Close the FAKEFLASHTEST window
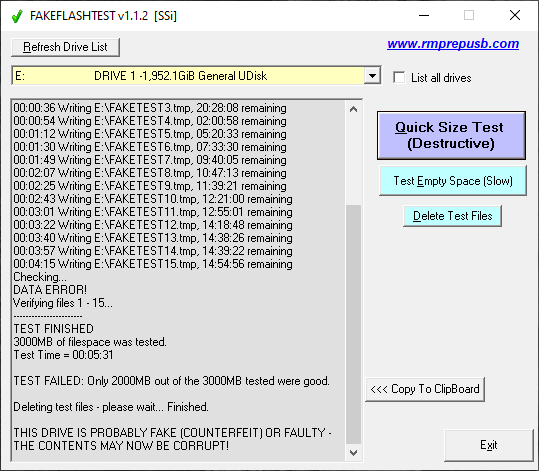539x471 pixels. click(515, 15)
